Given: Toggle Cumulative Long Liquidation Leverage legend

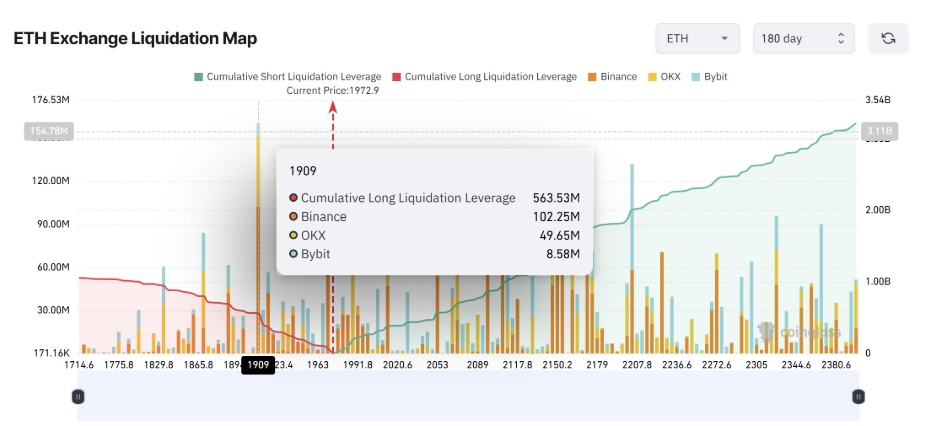Looking at the screenshot, I should coord(484,77).
